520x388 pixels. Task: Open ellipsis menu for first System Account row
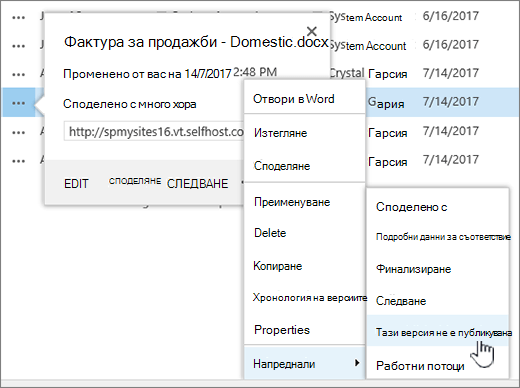pos(18,17)
